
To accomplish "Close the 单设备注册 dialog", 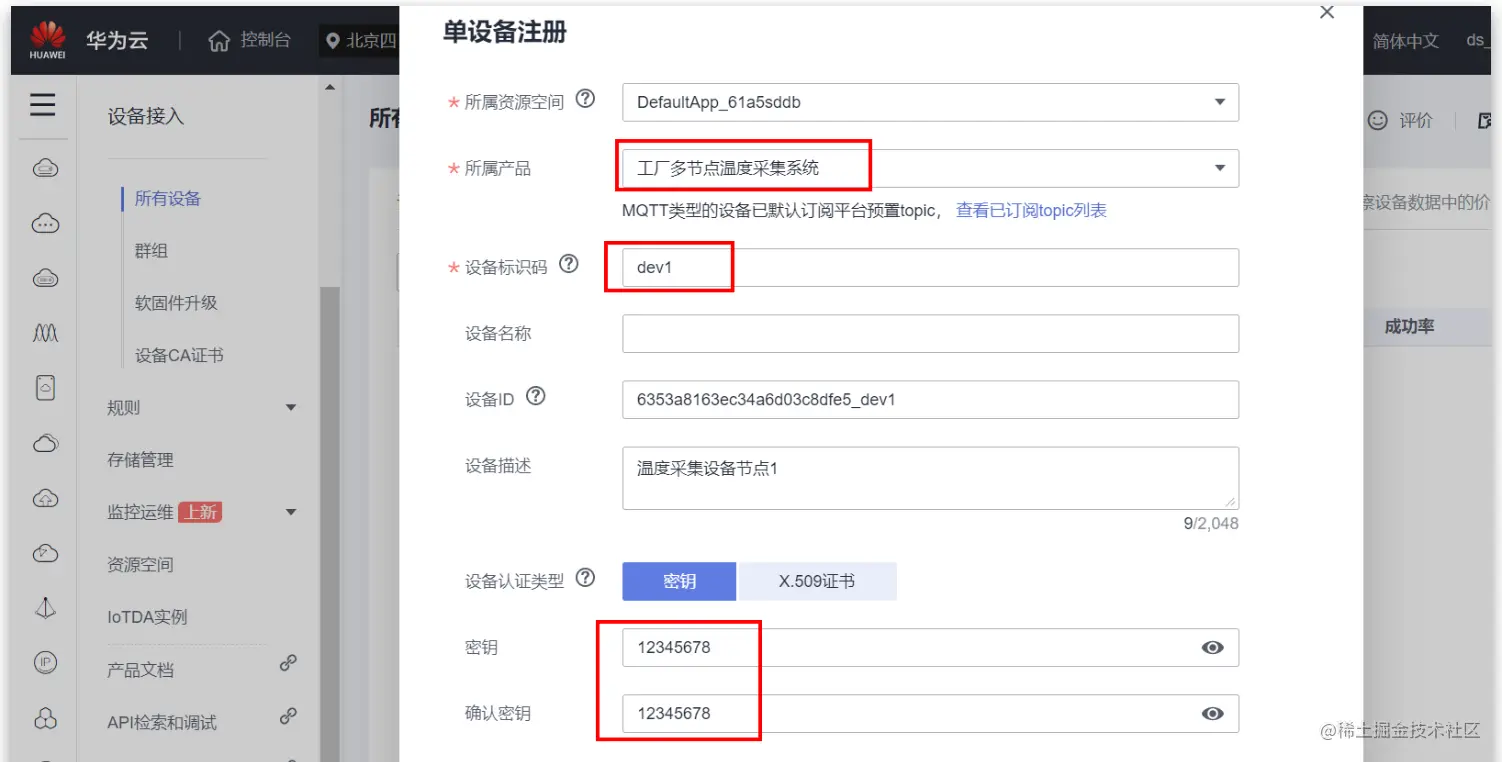I will click(1327, 12).
